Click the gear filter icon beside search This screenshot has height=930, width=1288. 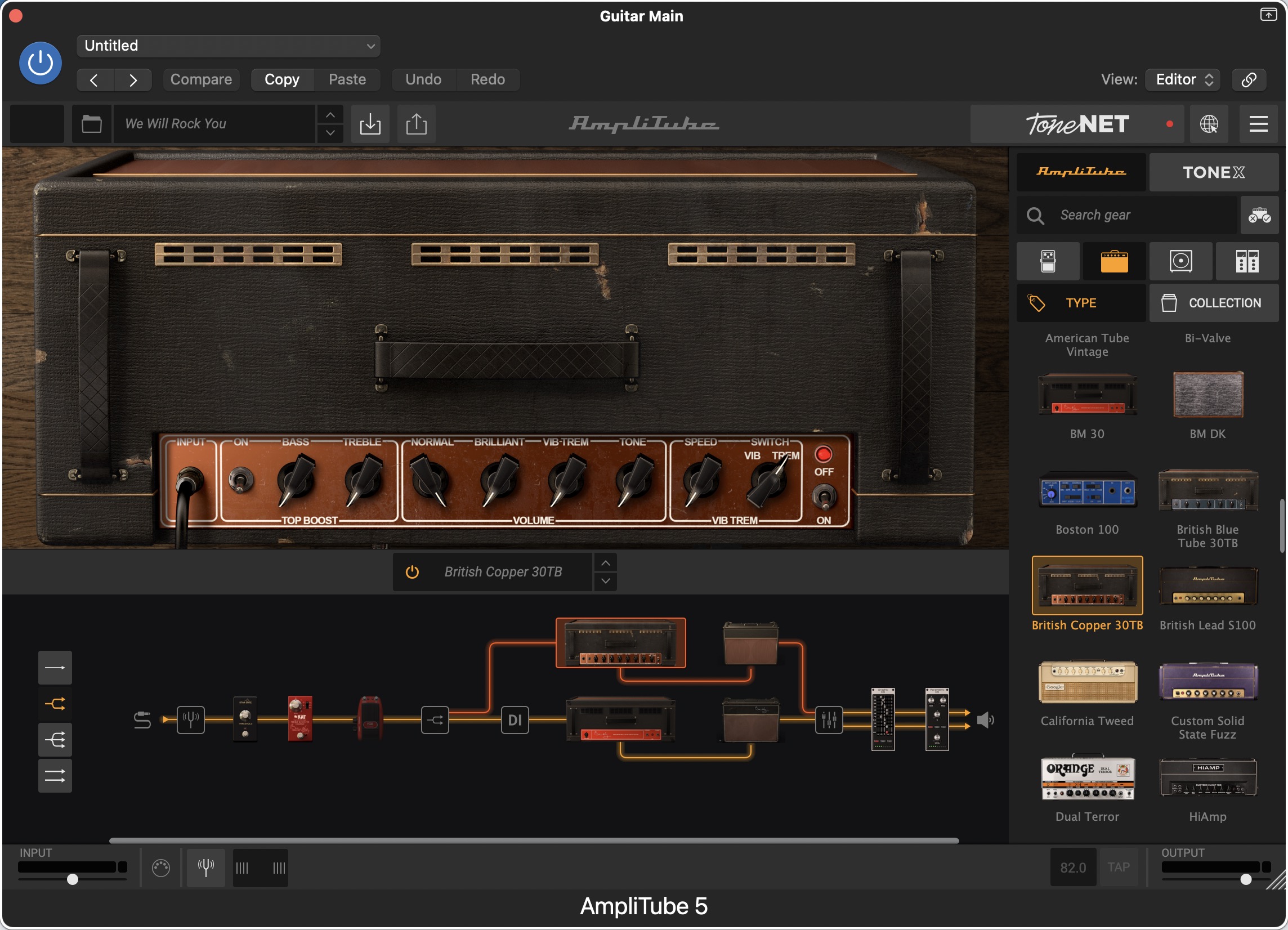click(x=1260, y=215)
